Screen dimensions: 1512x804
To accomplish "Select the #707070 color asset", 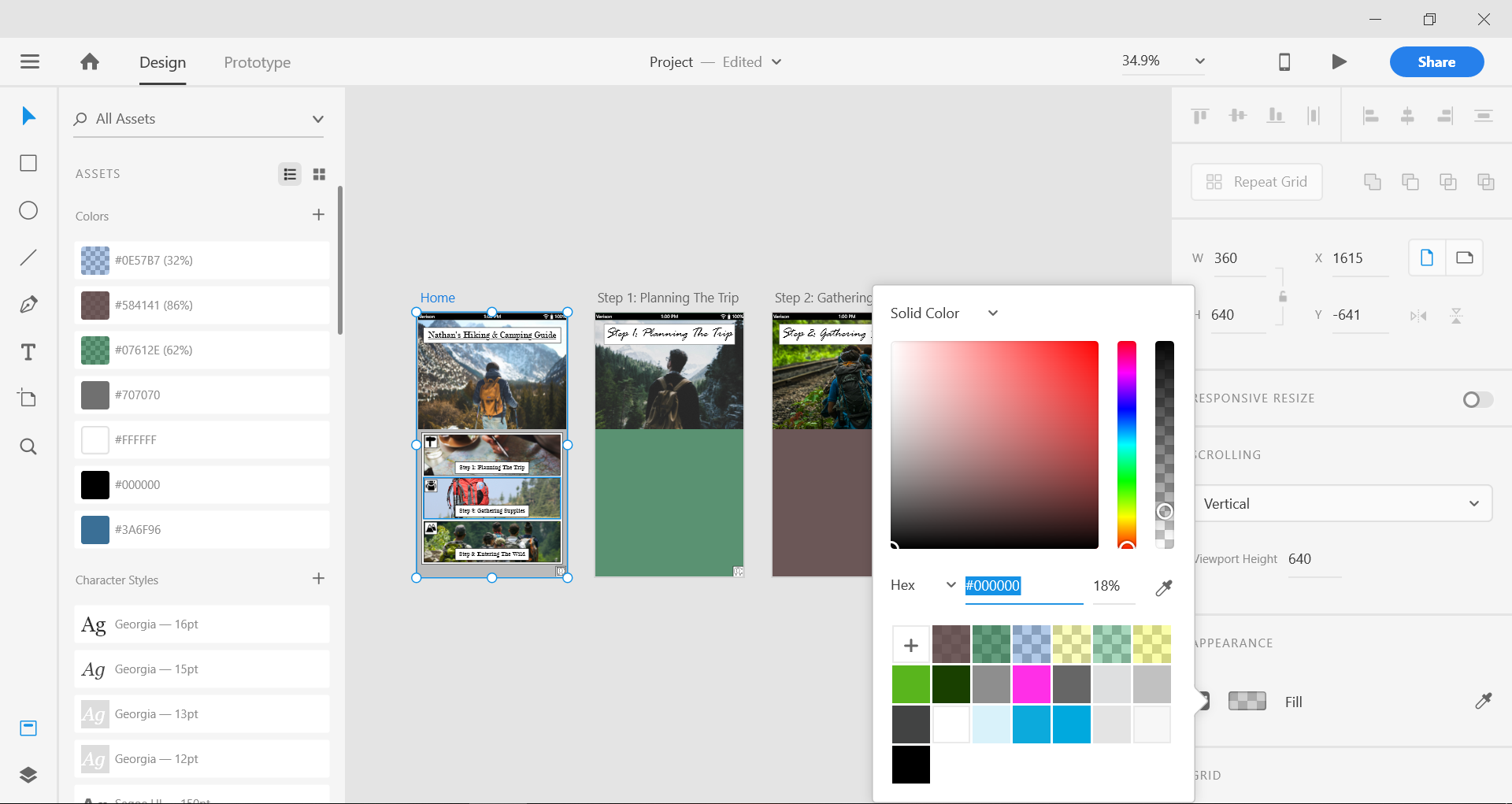I will pos(202,395).
